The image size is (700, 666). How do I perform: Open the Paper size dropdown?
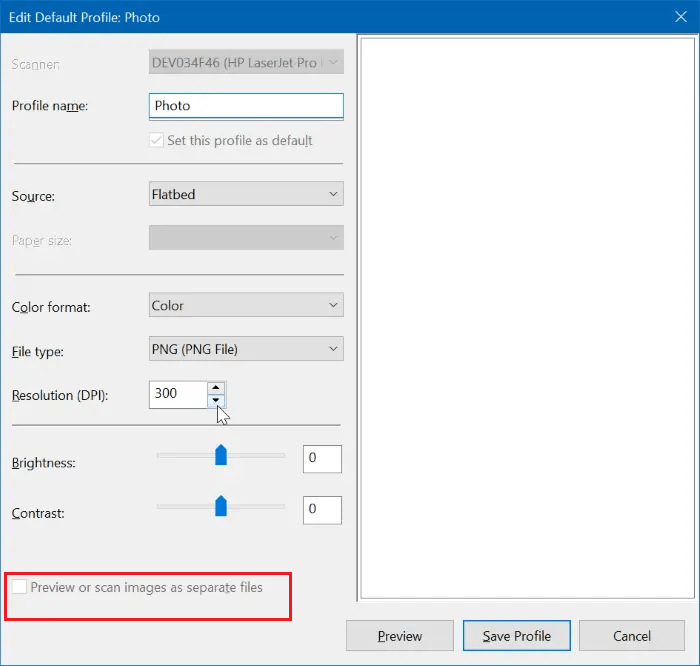click(x=246, y=237)
